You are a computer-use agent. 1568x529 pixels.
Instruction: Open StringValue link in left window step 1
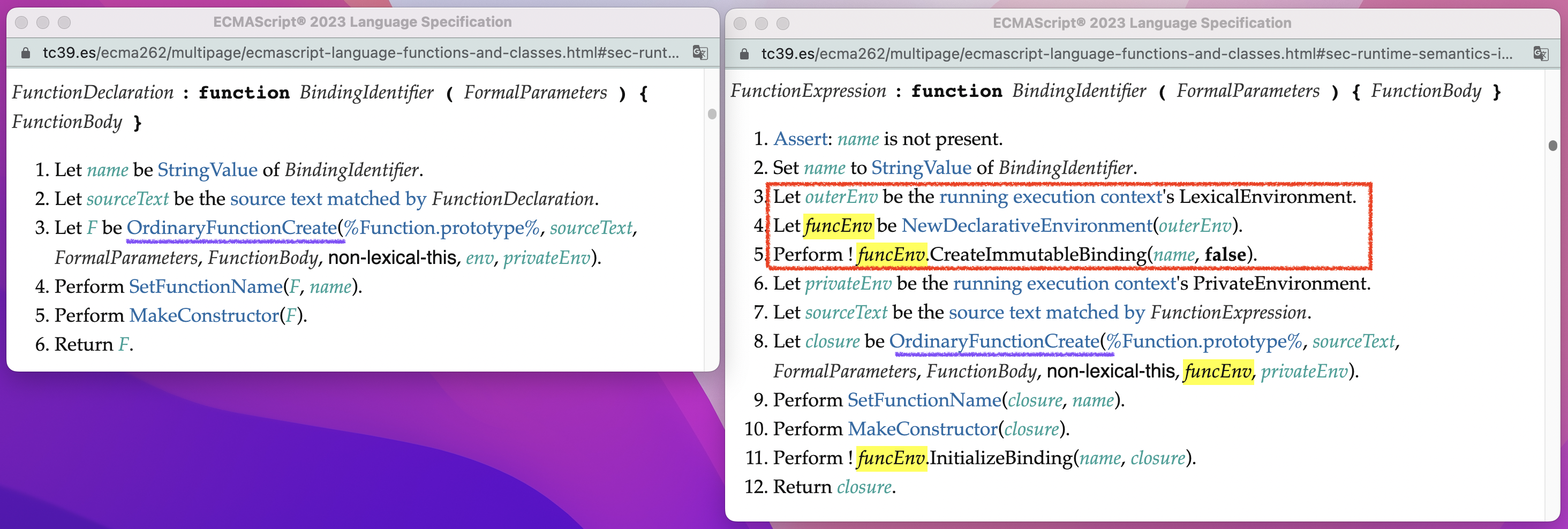(208, 169)
